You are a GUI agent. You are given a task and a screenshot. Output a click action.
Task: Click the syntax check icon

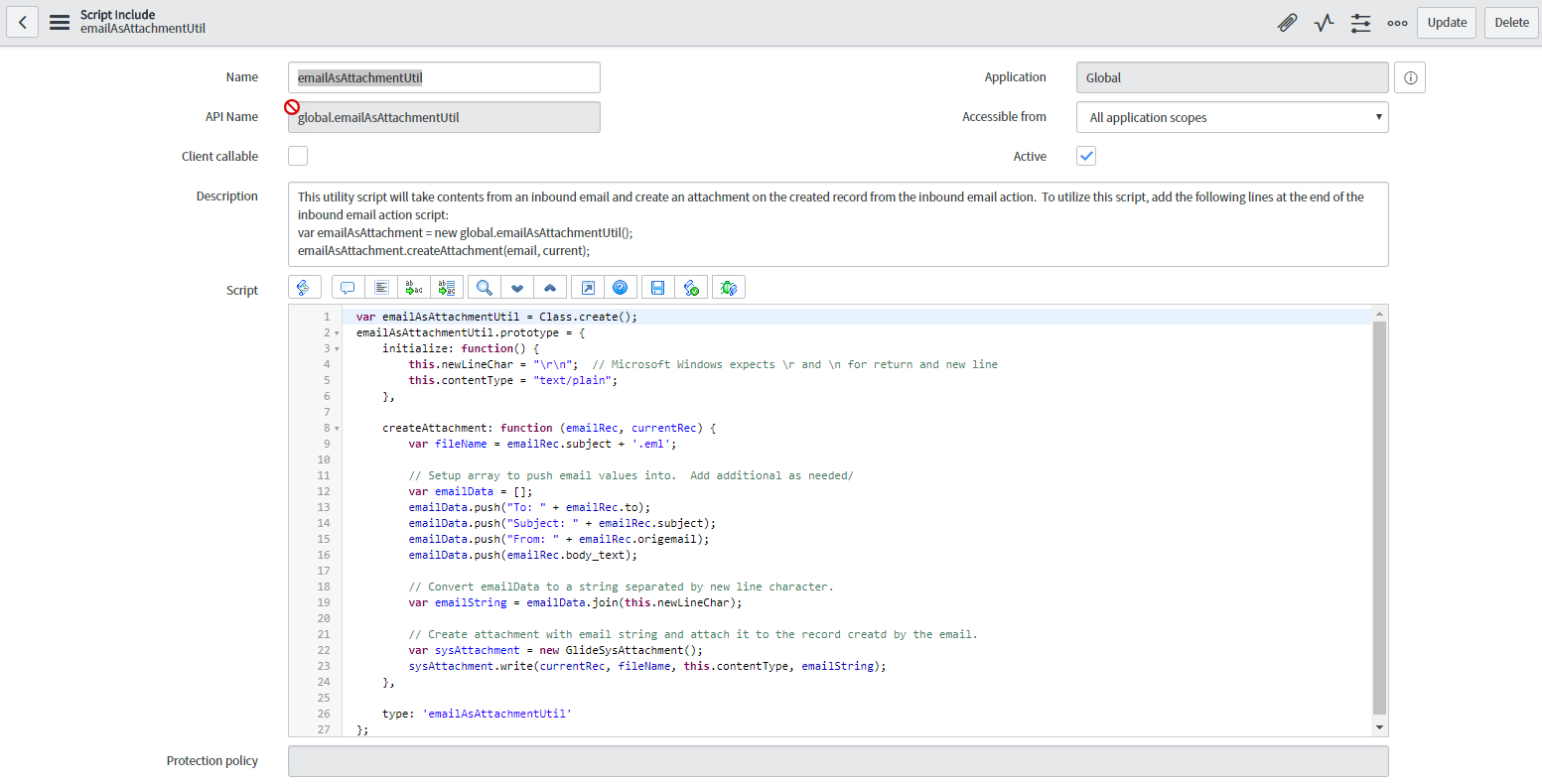coord(691,288)
